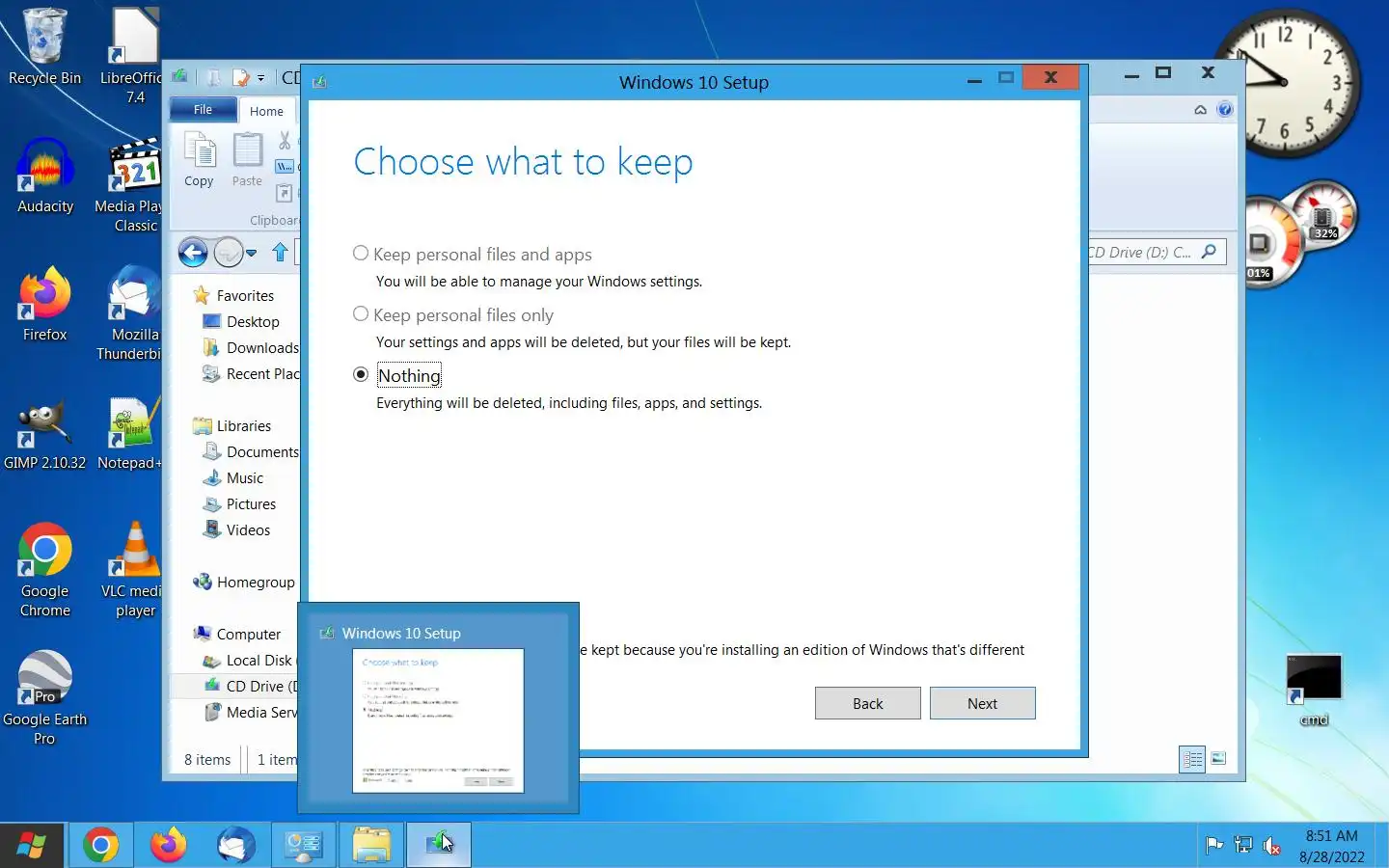
Task: Click the search magnifier icon in Explorer
Action: point(1210,252)
